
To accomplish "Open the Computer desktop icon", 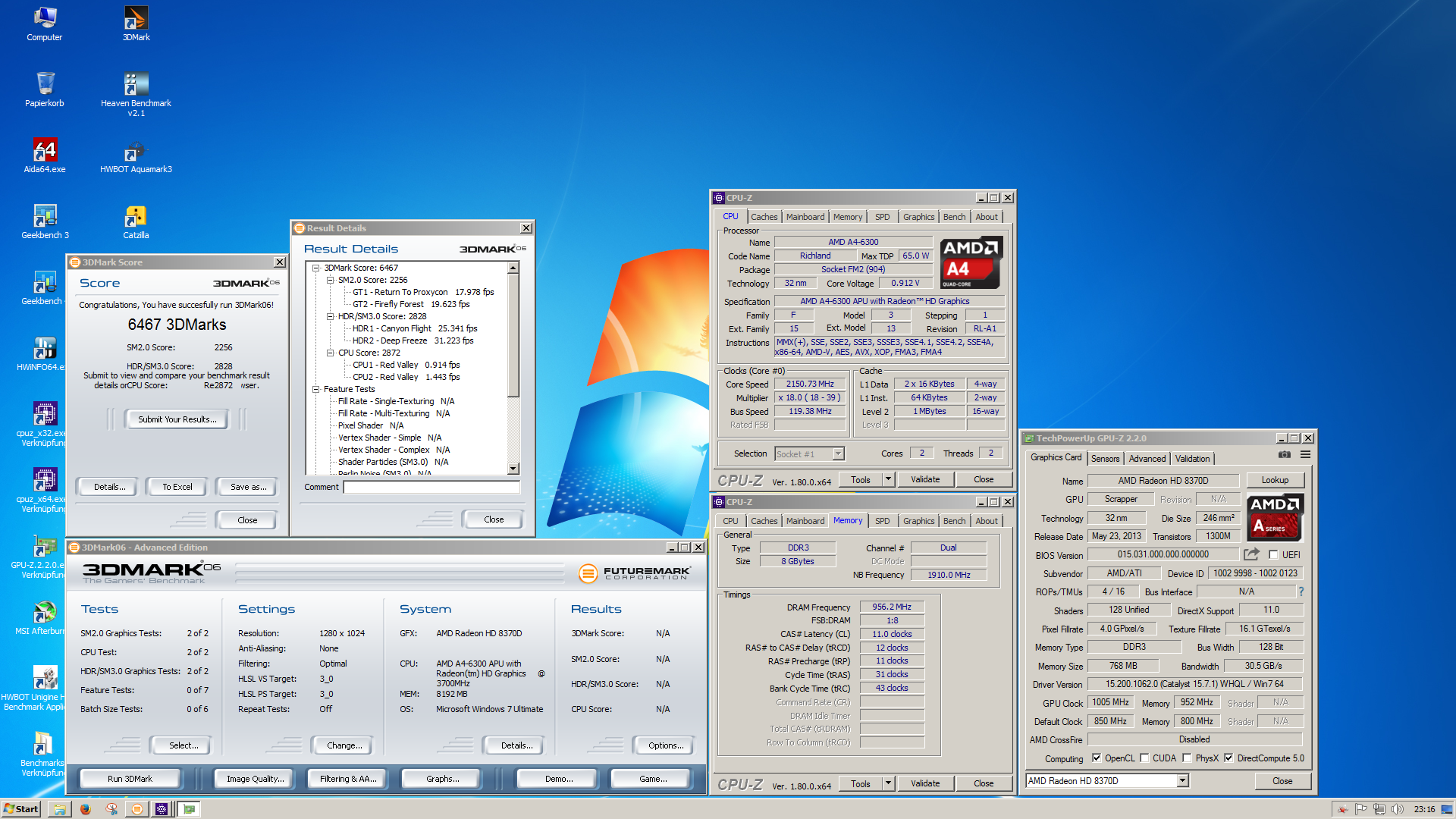I will 45,24.
